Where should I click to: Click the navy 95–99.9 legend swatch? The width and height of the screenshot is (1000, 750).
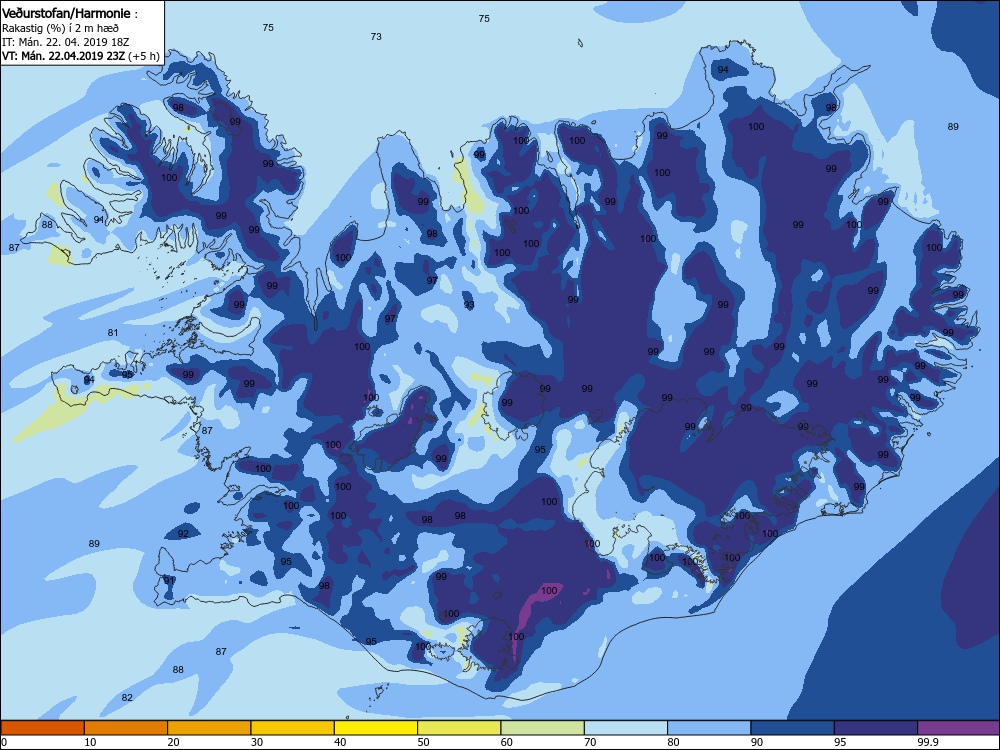tap(876, 728)
